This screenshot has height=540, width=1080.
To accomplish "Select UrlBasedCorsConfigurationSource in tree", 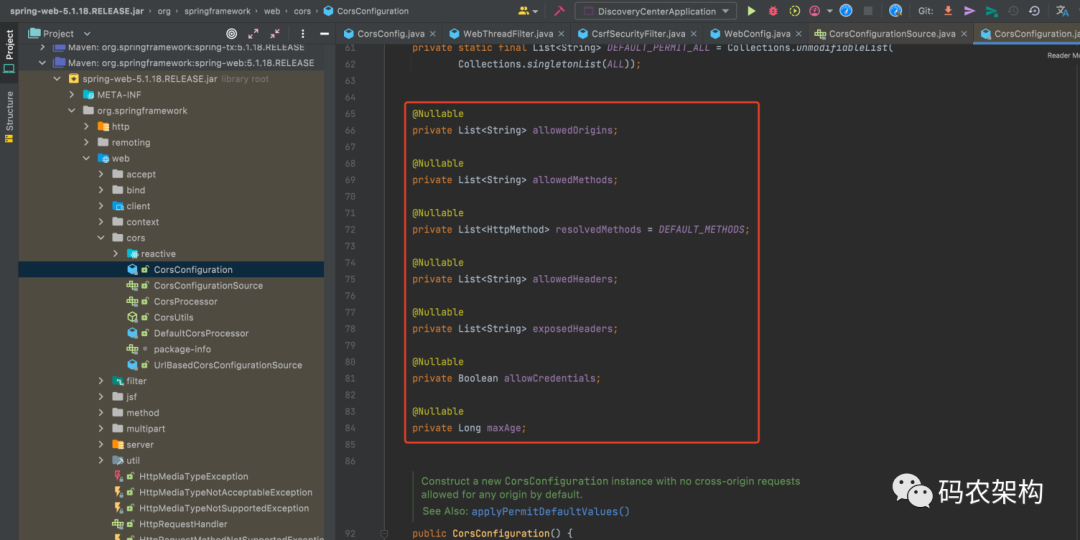I will coord(228,365).
